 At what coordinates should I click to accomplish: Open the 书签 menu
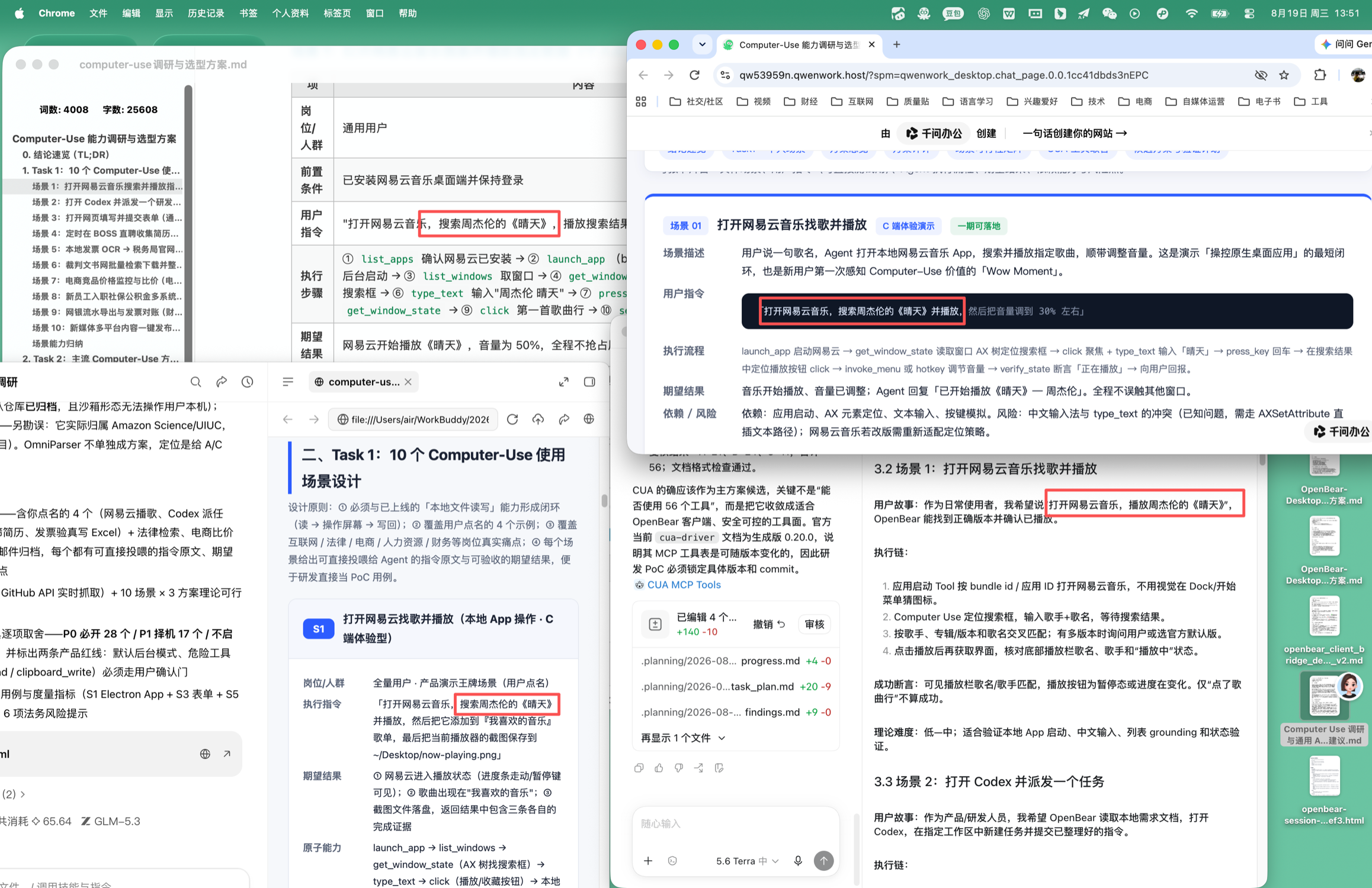coord(248,13)
